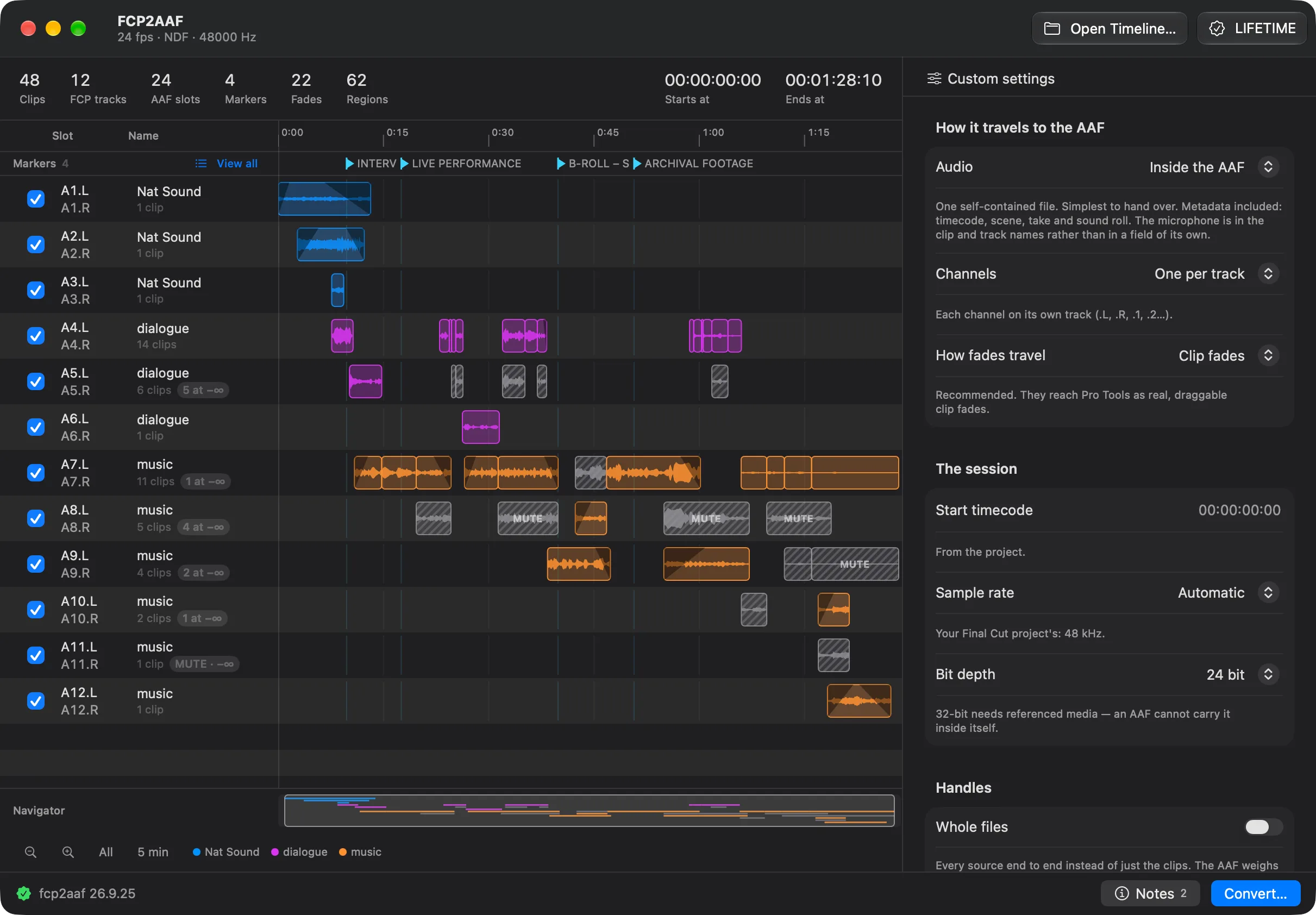Viewport: 1316px width, 915px height.
Task: Click the zoom out magnifier icon
Action: click(31, 852)
